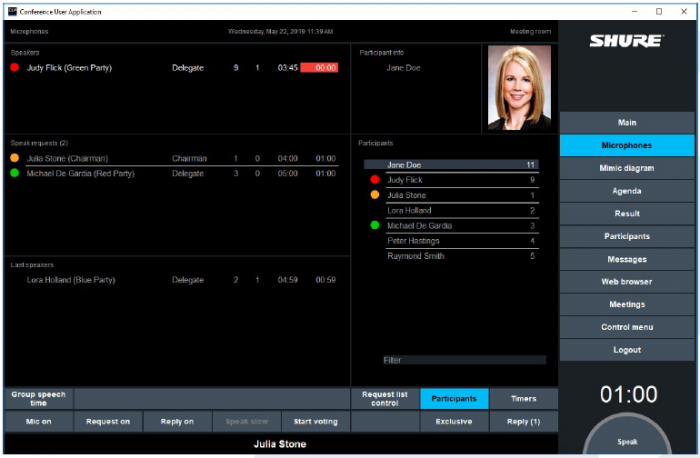Click Jane Doe's participant photo

(519, 88)
